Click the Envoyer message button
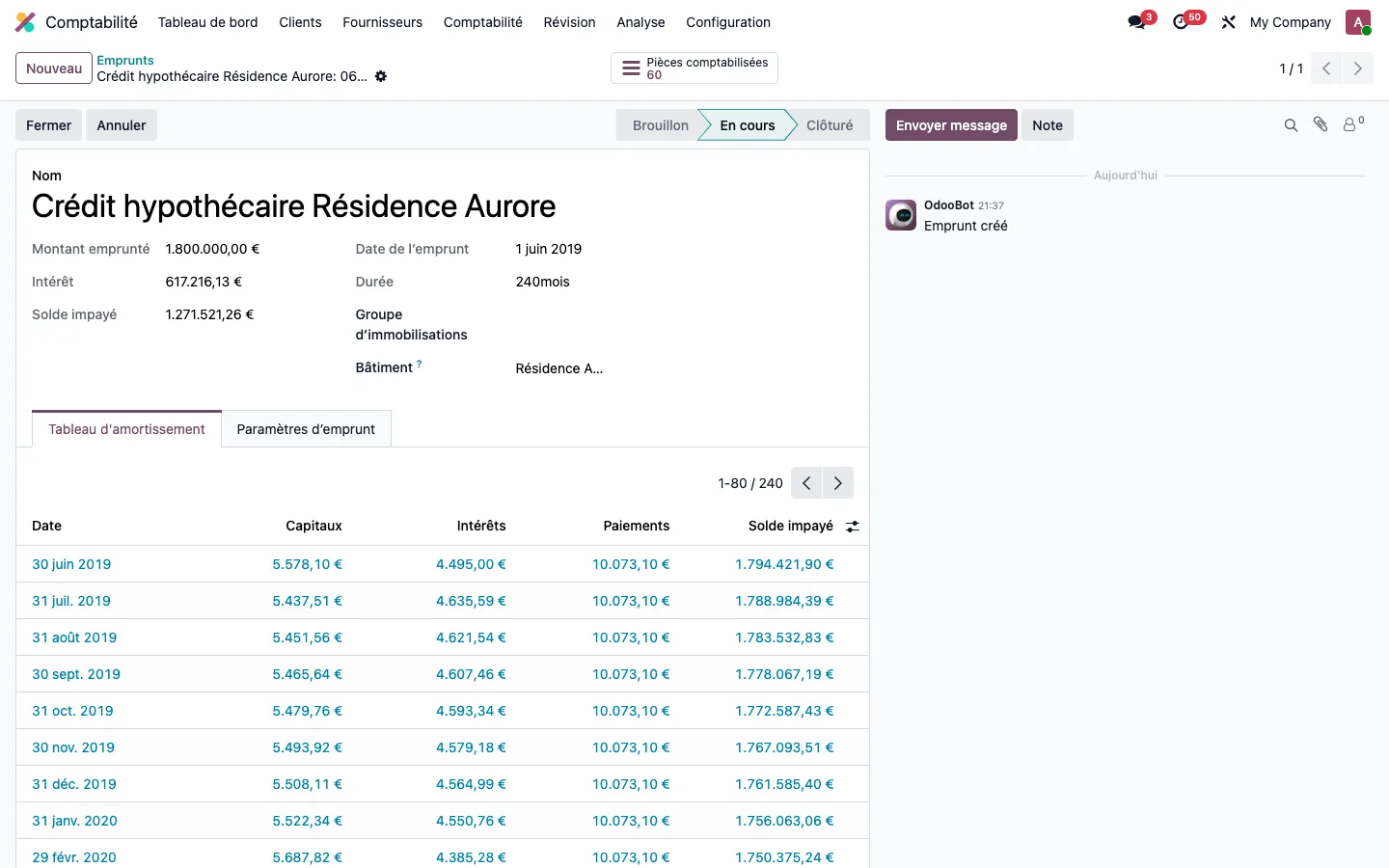The image size is (1389, 868). [x=951, y=125]
